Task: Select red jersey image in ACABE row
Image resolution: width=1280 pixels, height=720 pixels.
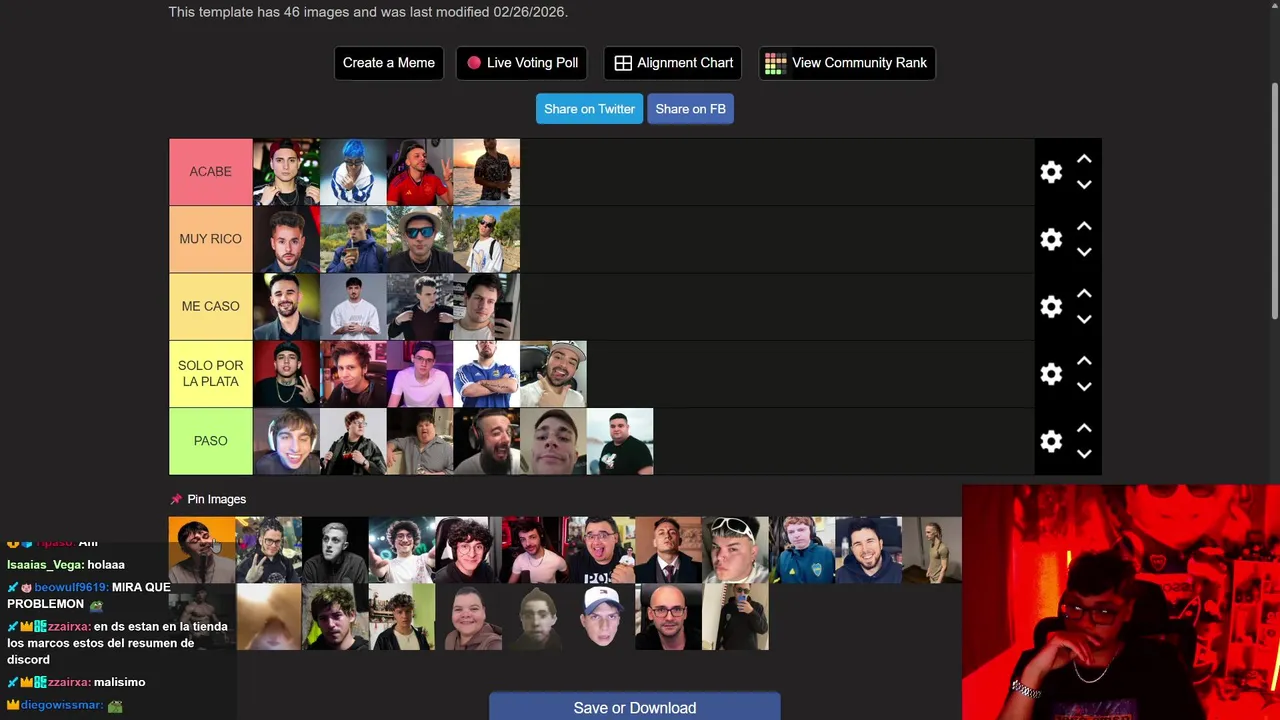Action: (420, 172)
